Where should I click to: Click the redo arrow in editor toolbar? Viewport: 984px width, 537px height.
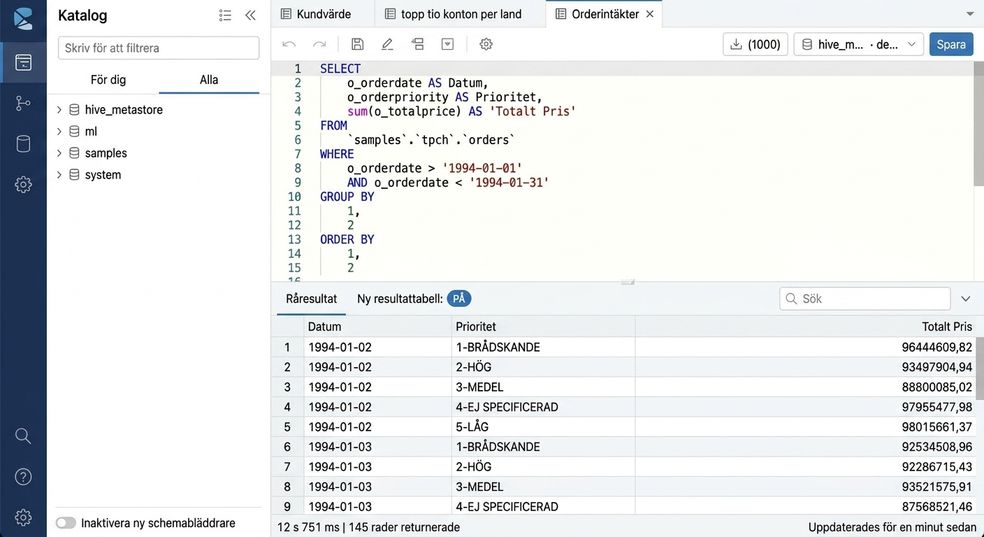click(319, 44)
